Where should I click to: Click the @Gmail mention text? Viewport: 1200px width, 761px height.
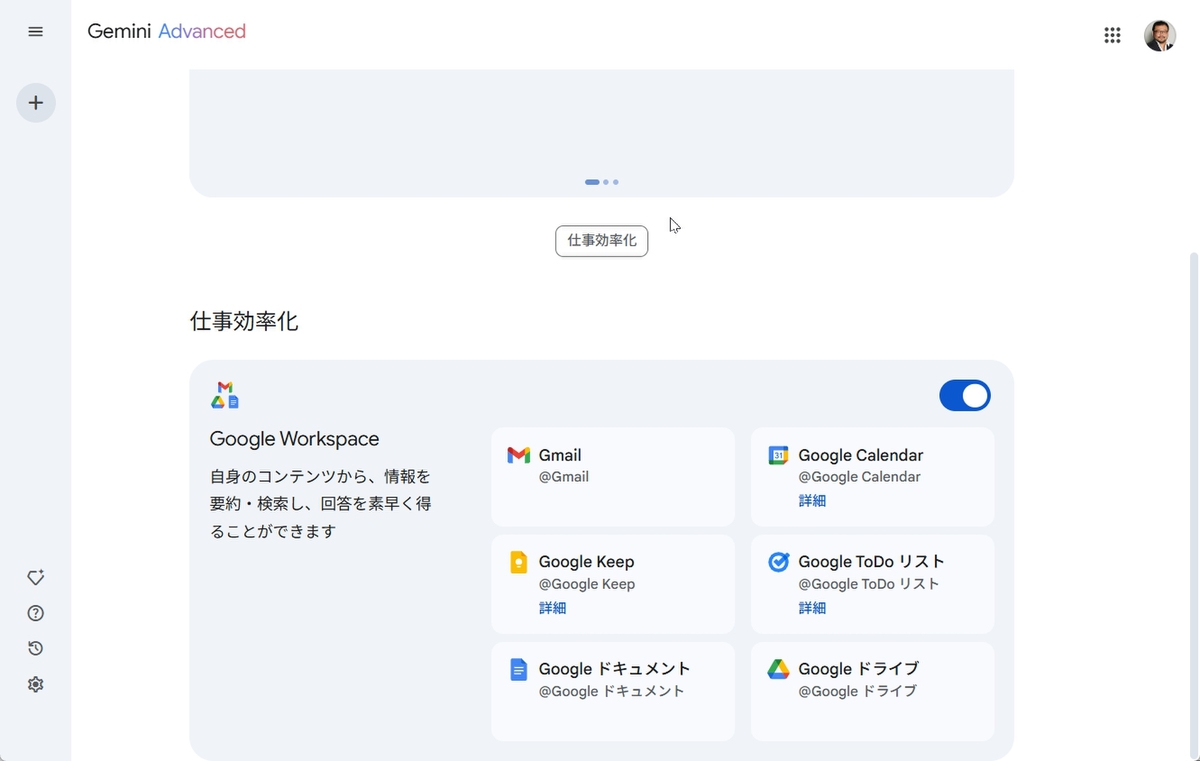point(564,477)
